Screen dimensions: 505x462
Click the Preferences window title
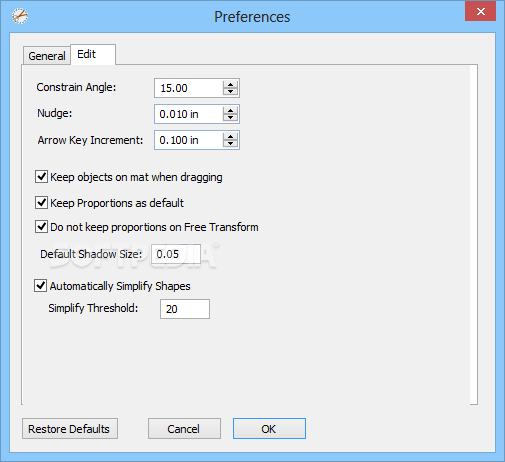(x=252, y=17)
